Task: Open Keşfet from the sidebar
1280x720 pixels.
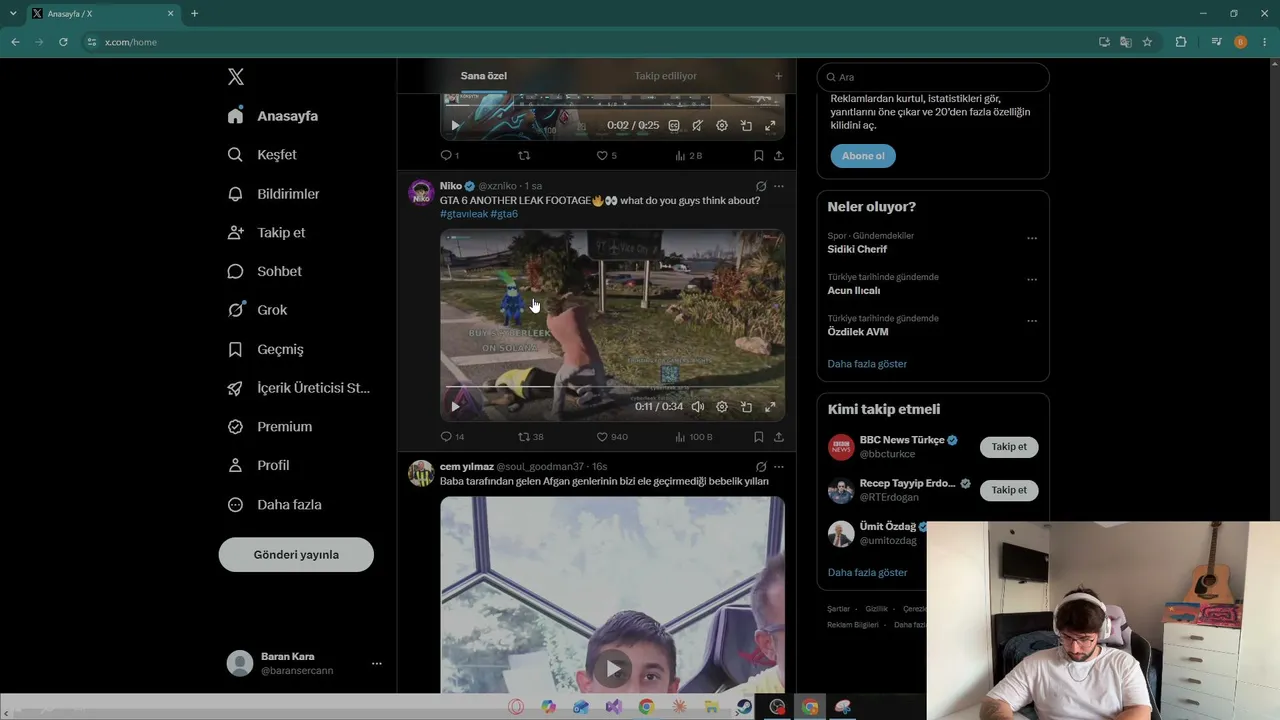Action: 262,155
